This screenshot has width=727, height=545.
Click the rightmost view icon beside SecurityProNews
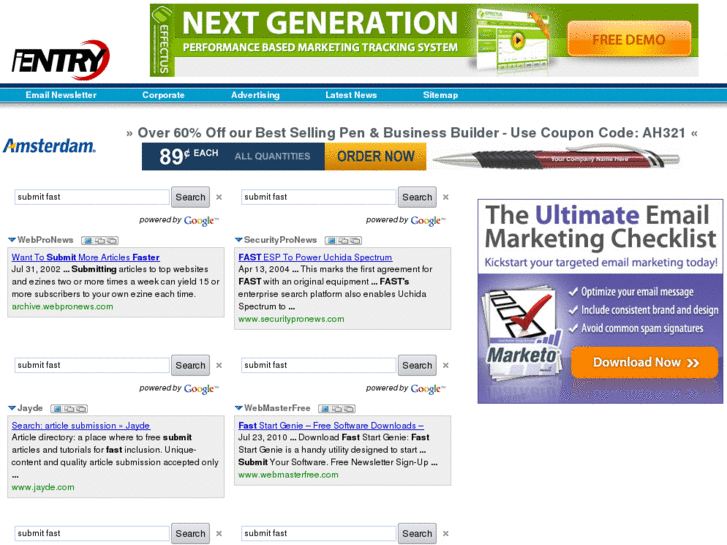point(355,240)
